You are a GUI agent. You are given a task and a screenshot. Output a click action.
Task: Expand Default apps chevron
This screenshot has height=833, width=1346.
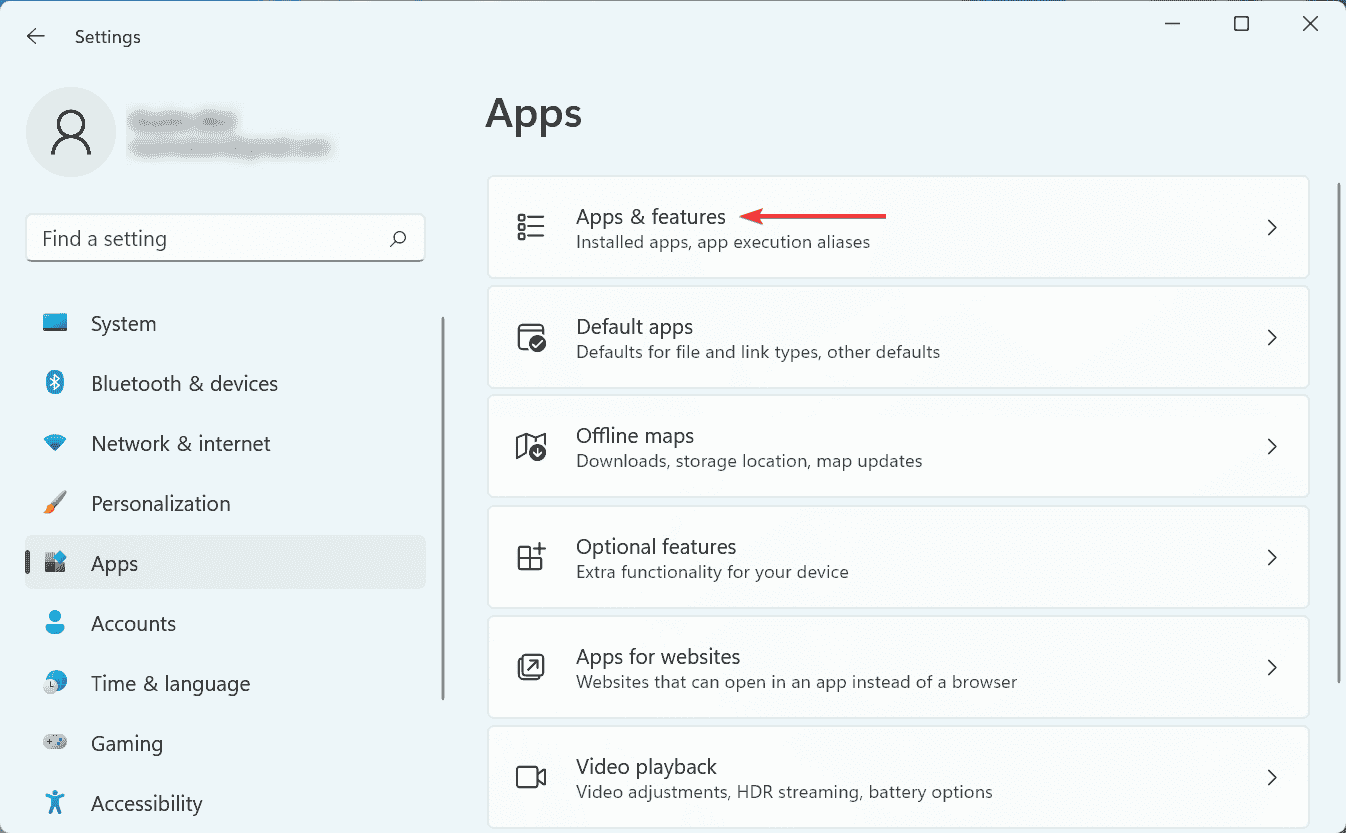[1272, 338]
